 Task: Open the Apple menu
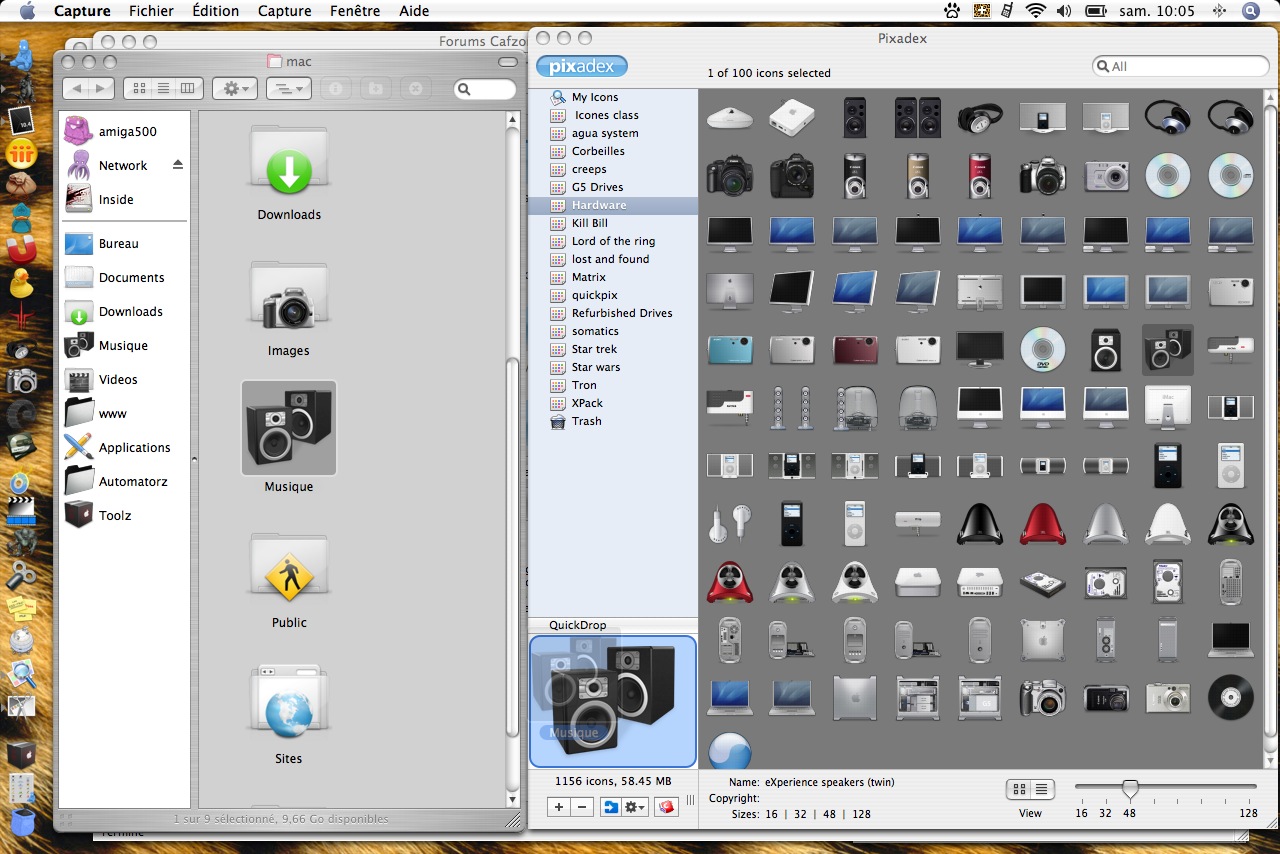point(27,11)
